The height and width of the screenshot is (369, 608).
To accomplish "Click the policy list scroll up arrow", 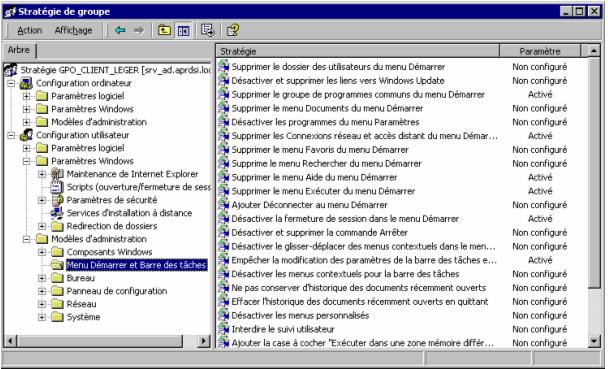I will pyautogui.click(x=594, y=51).
